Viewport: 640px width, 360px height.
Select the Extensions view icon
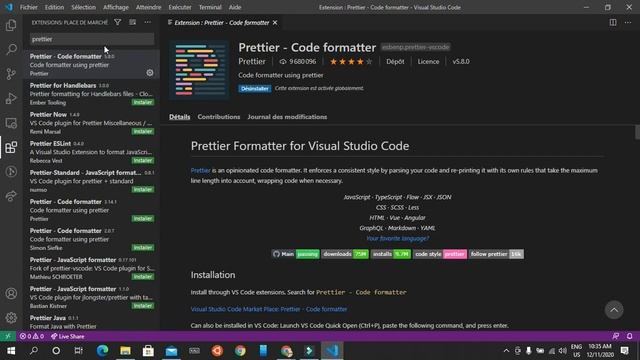pos(11,147)
